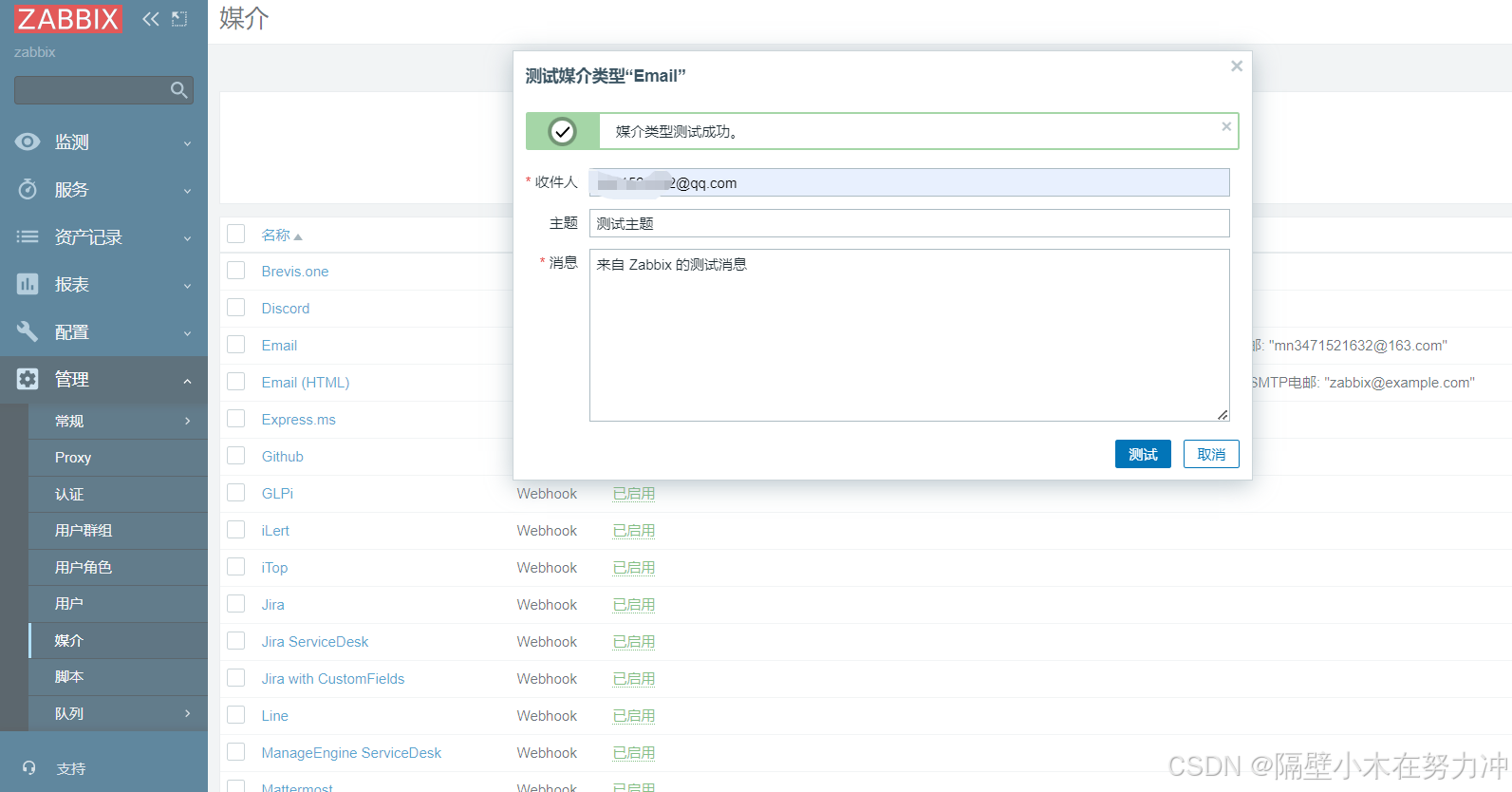Click the GLPi 已启用 status link
This screenshot has height=792, width=1512.
click(x=634, y=494)
